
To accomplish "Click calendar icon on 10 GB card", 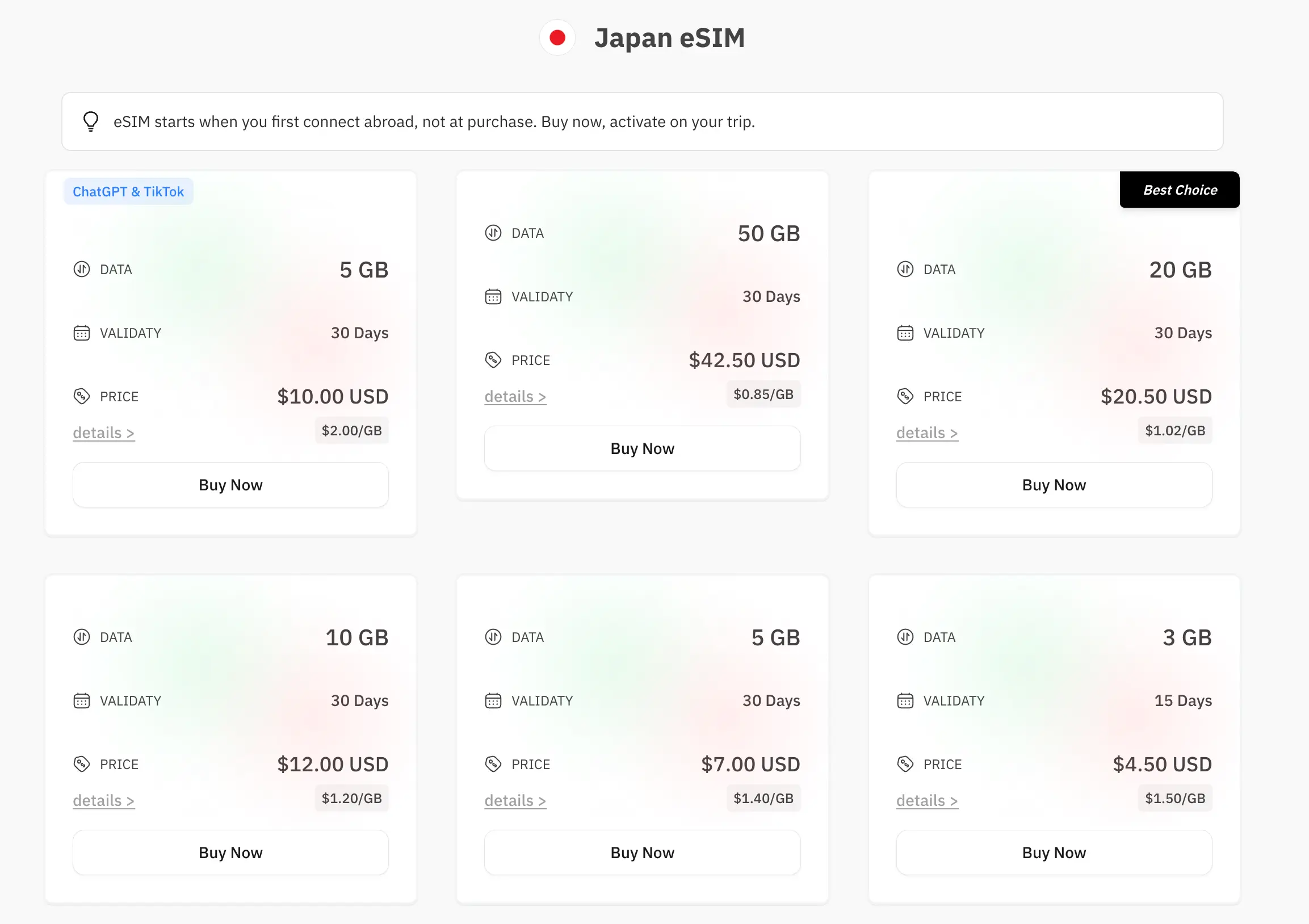I will 82,700.
